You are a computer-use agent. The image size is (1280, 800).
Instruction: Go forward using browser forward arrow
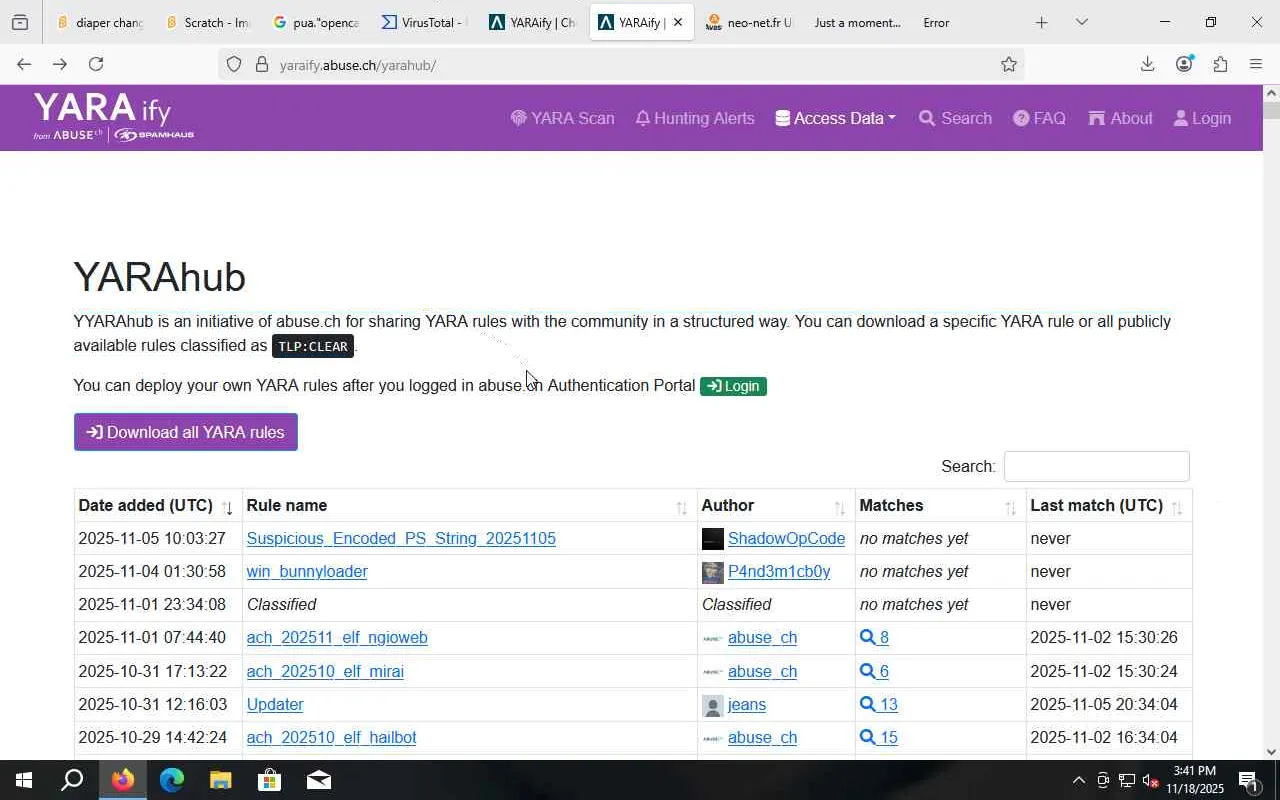coord(60,64)
